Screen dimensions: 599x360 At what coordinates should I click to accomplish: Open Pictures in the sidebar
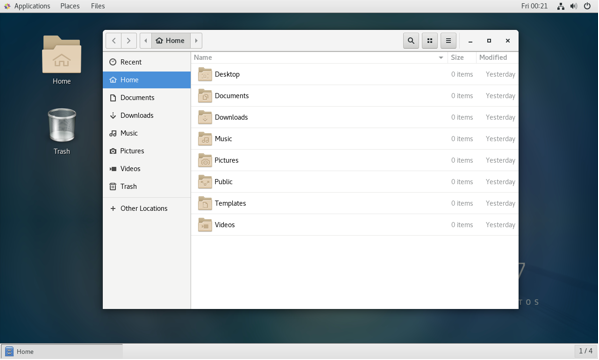coord(147,151)
